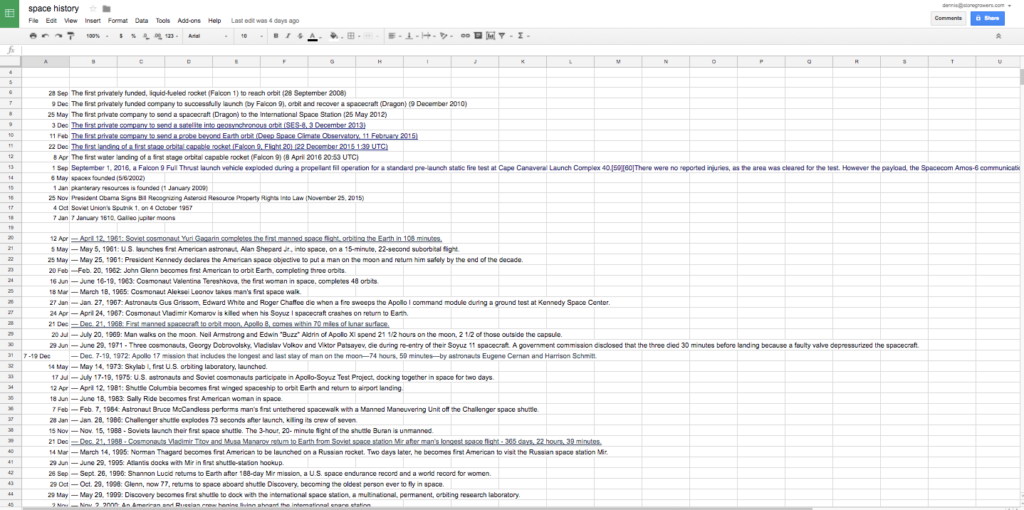Open the Insert menu
Screen dimensions: 1024x510
click(93, 21)
